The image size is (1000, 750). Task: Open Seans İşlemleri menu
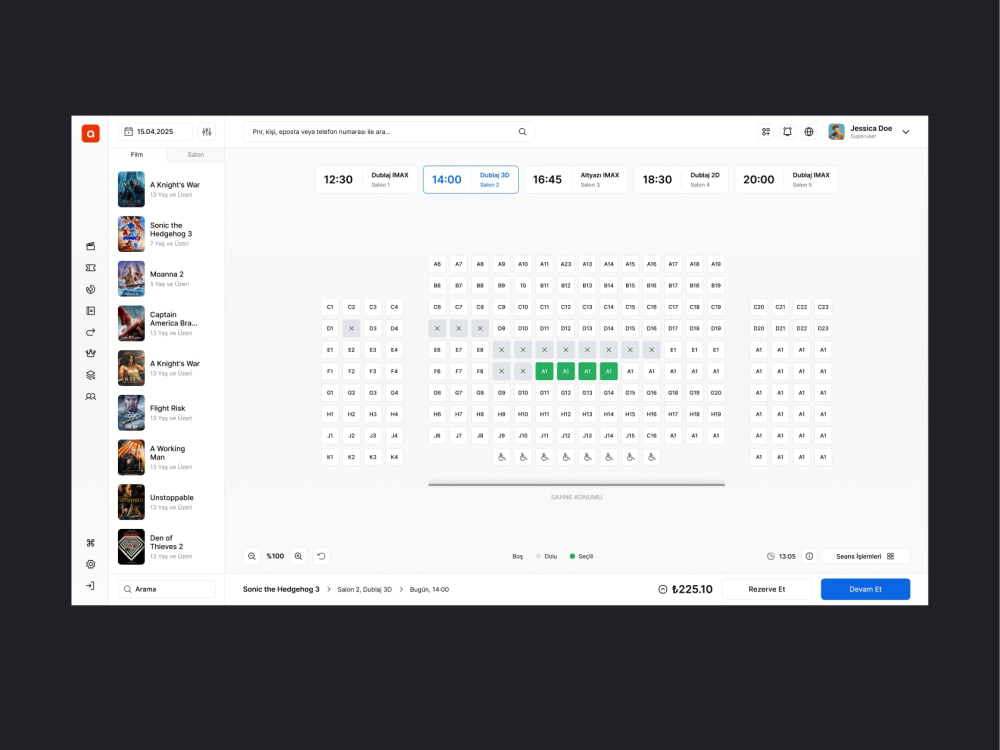[865, 556]
